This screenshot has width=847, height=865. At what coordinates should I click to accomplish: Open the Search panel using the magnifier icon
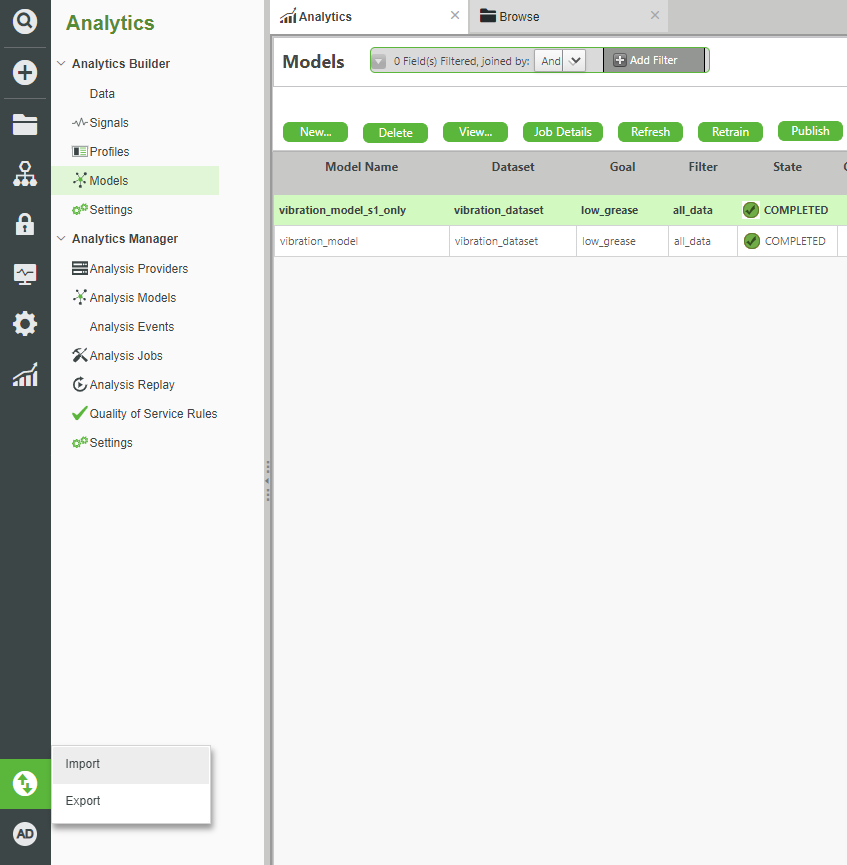[x=25, y=24]
